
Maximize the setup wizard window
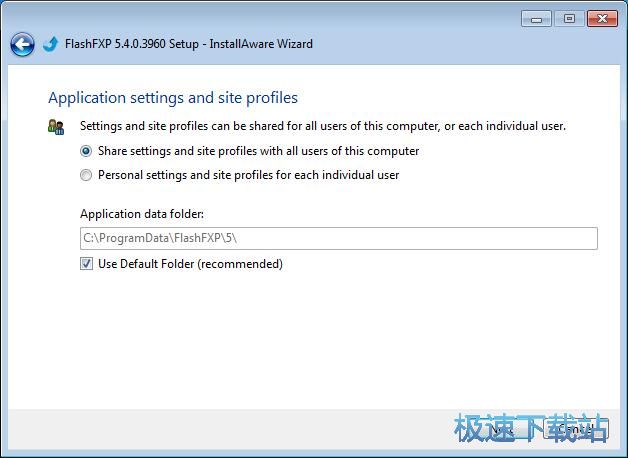pyautogui.click(x=569, y=19)
